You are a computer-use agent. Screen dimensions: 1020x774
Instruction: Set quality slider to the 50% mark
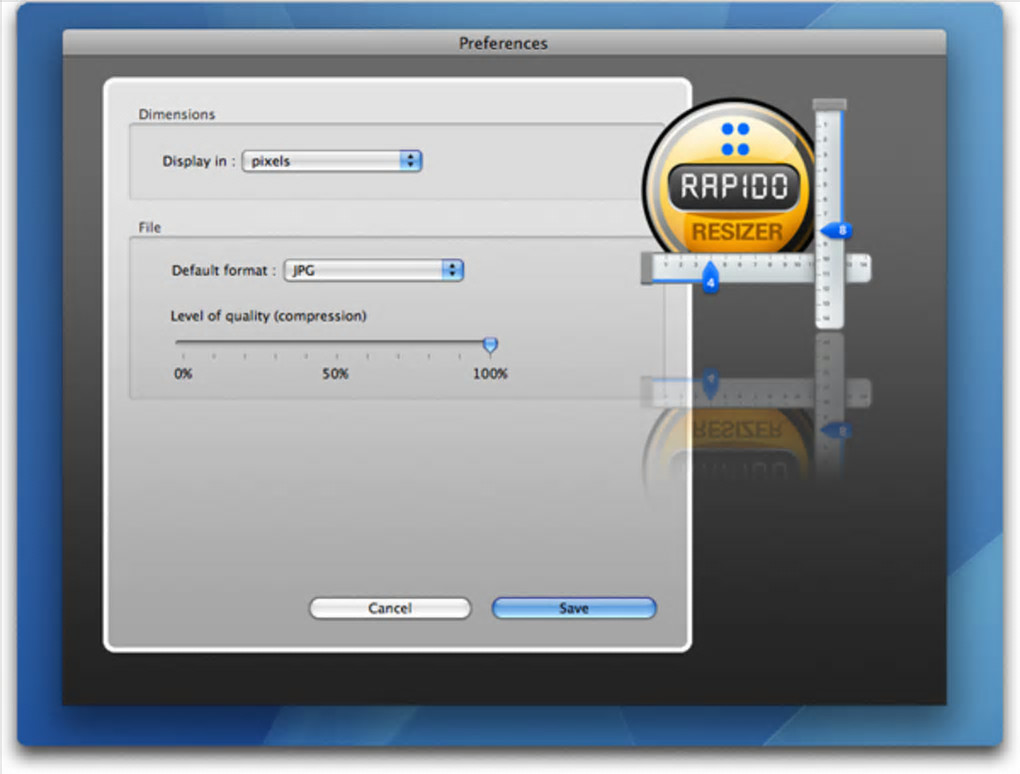336,342
